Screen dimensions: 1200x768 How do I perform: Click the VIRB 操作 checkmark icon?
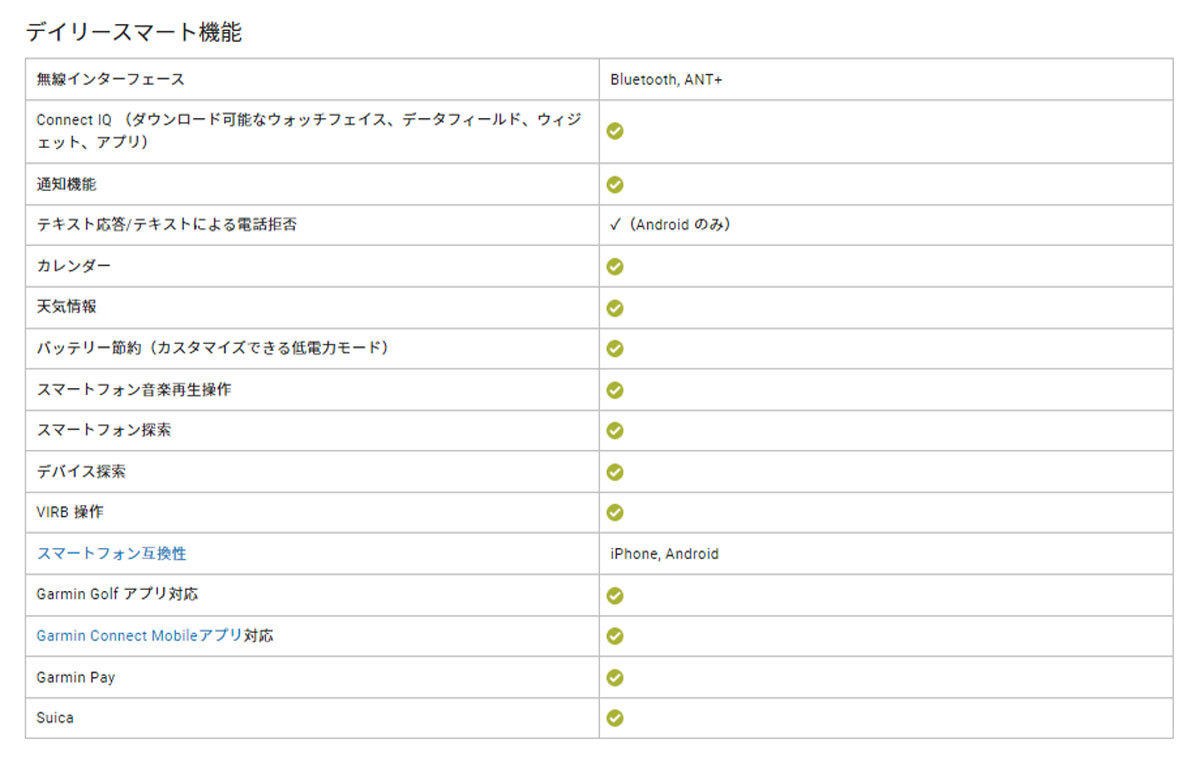point(615,512)
